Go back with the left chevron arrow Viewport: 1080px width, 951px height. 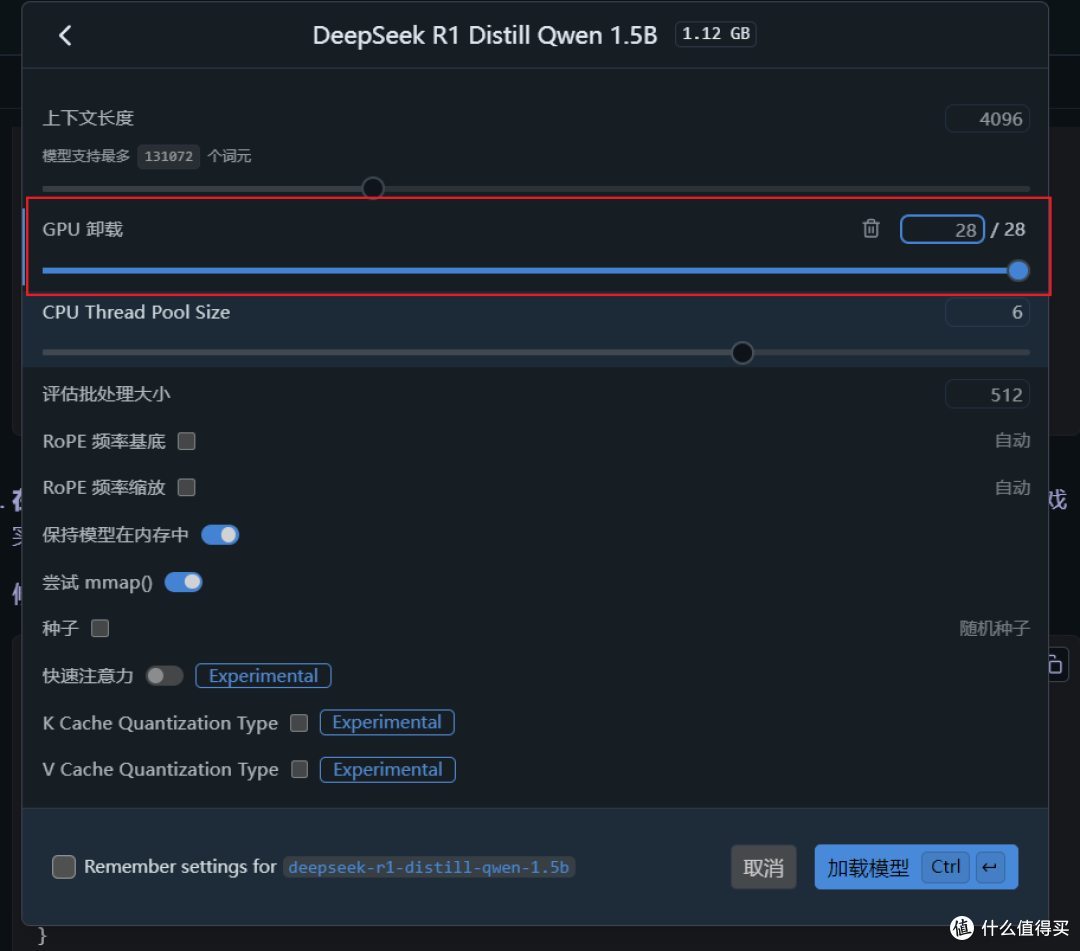point(65,35)
